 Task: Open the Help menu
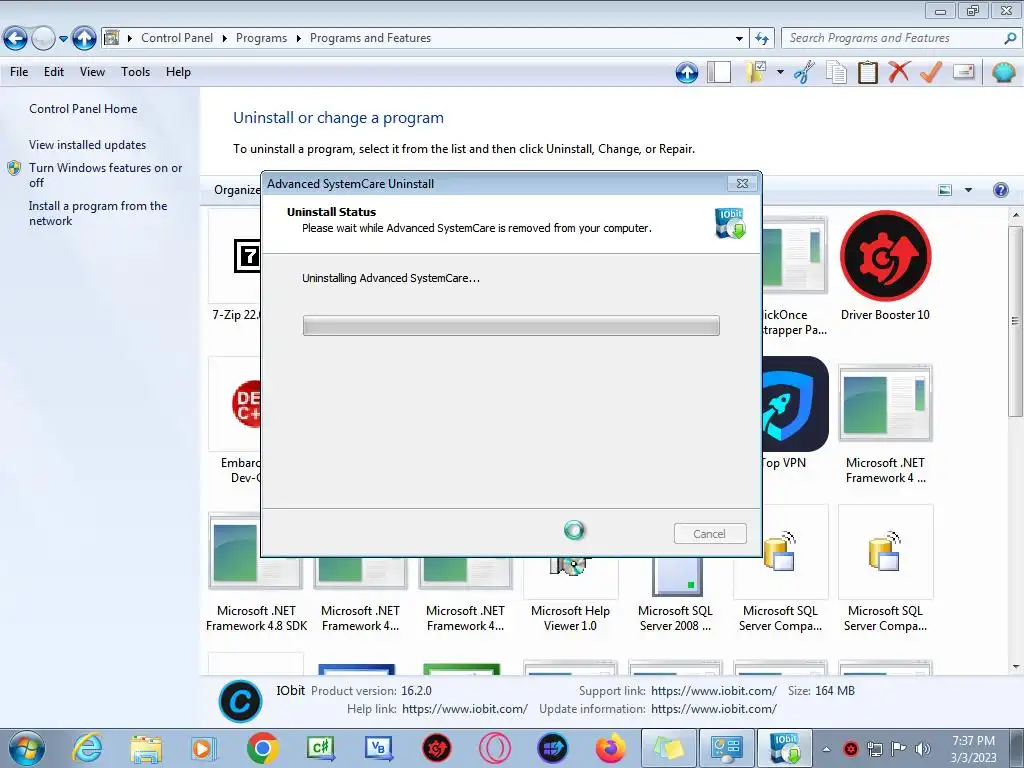178,72
